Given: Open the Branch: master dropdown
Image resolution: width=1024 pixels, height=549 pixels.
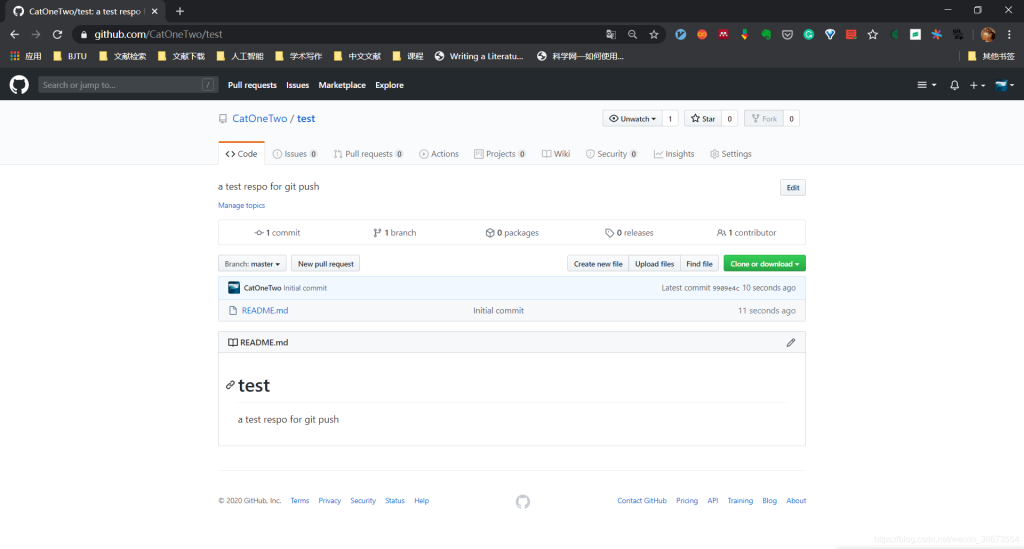Looking at the screenshot, I should [252, 264].
